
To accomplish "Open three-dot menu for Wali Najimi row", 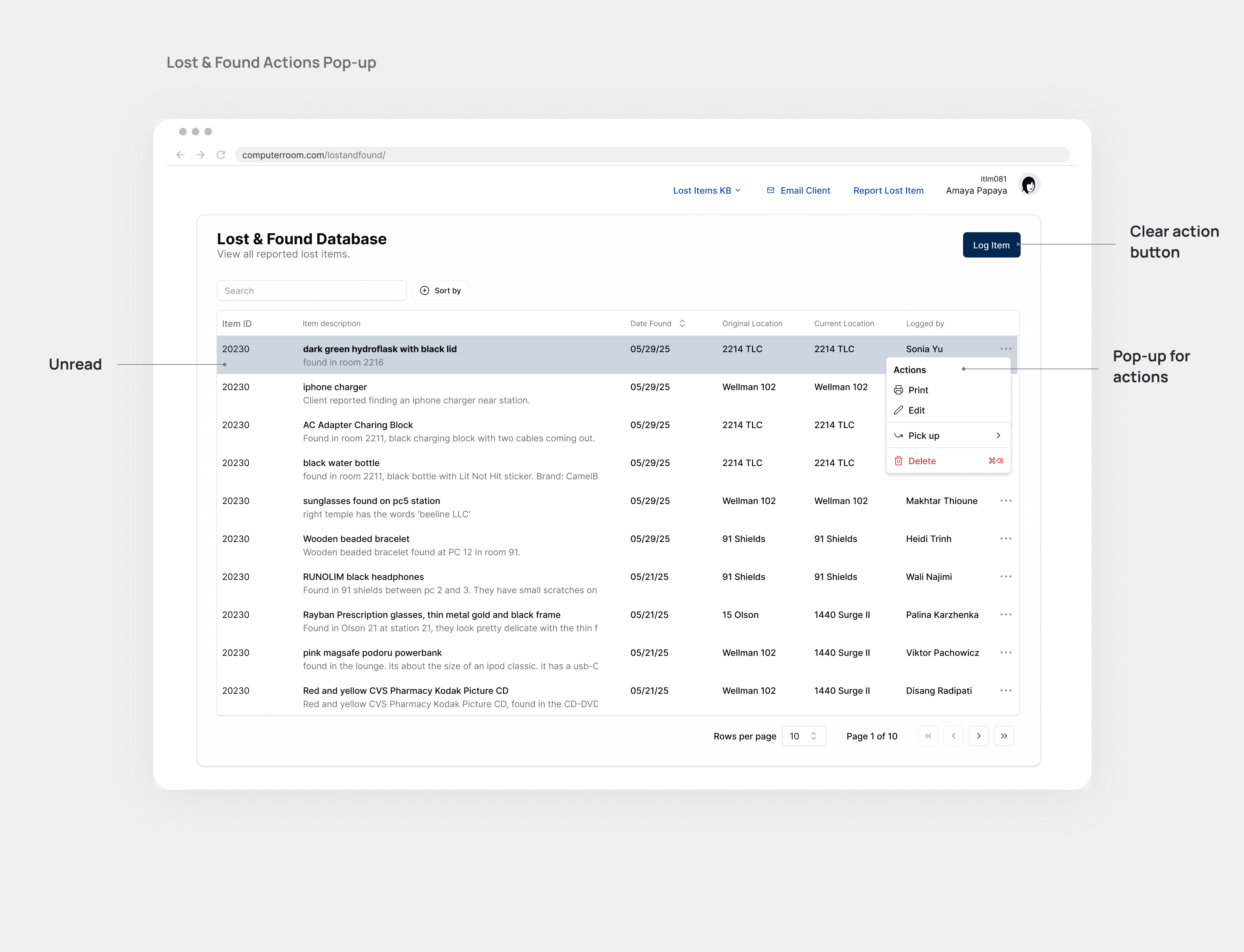I will 1005,576.
